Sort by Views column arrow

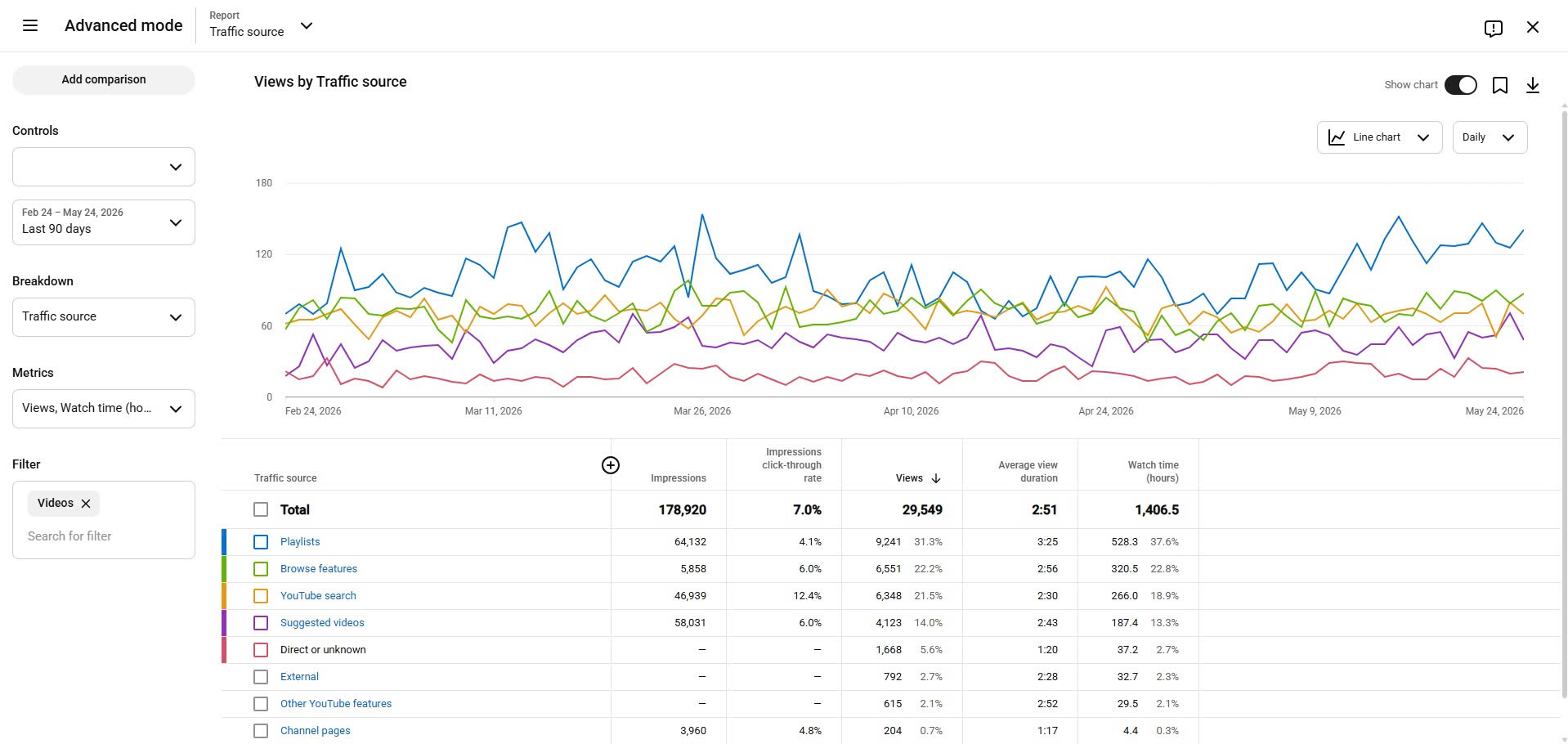[x=936, y=478]
